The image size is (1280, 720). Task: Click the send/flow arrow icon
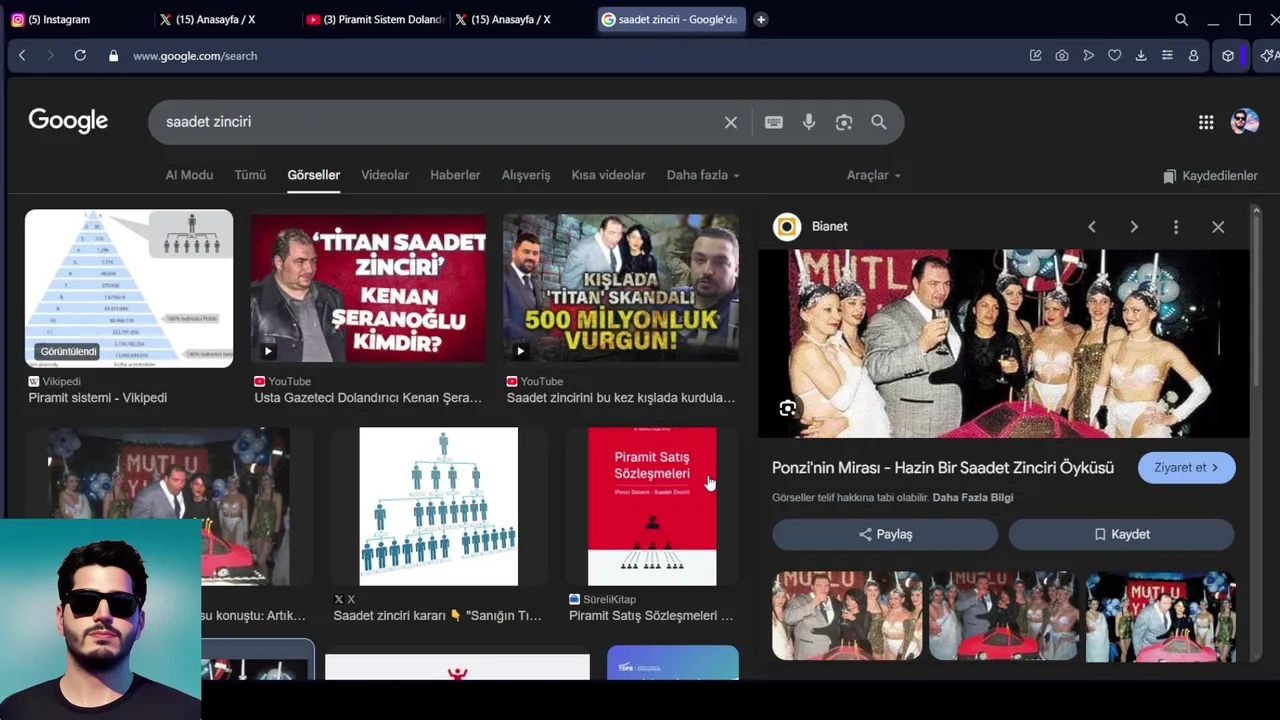1088,56
